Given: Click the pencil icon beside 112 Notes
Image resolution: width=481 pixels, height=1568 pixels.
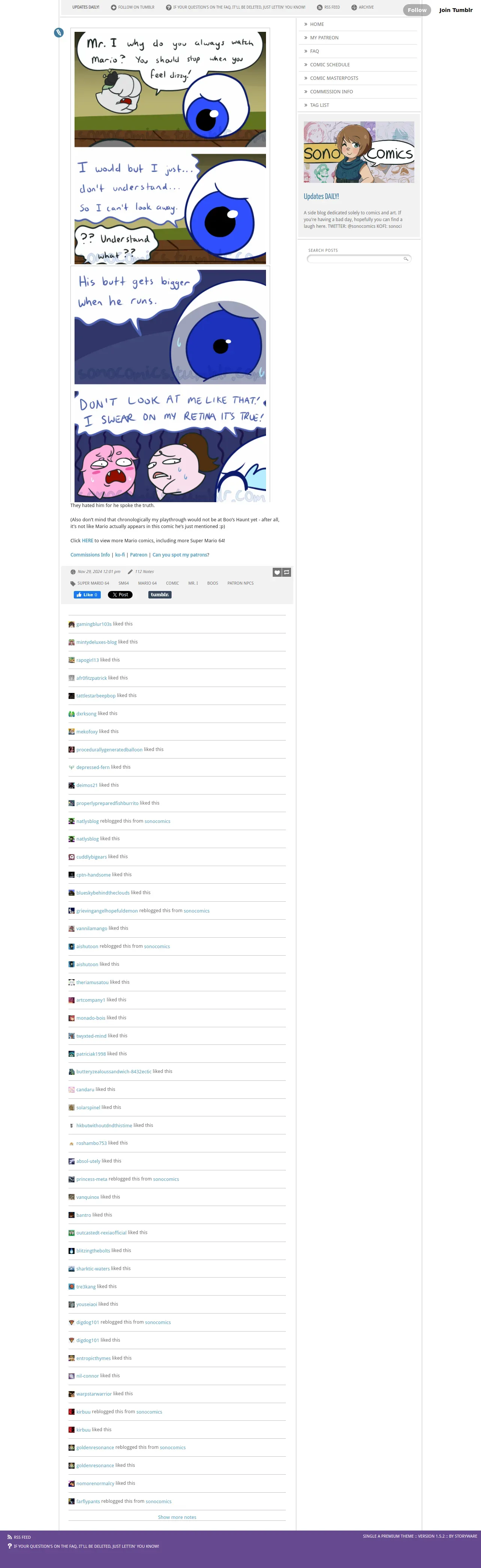Looking at the screenshot, I should (x=130, y=572).
